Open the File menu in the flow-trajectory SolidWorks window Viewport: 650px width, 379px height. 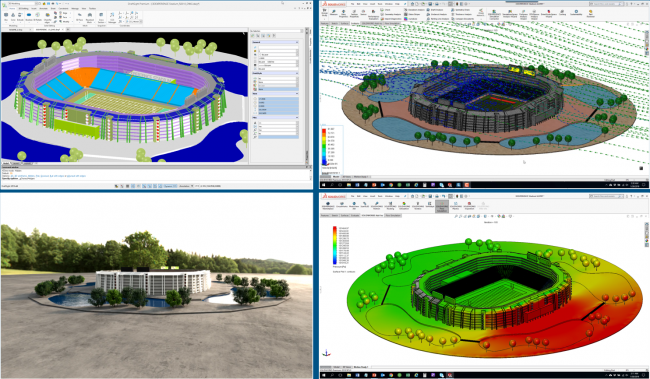coord(352,4)
